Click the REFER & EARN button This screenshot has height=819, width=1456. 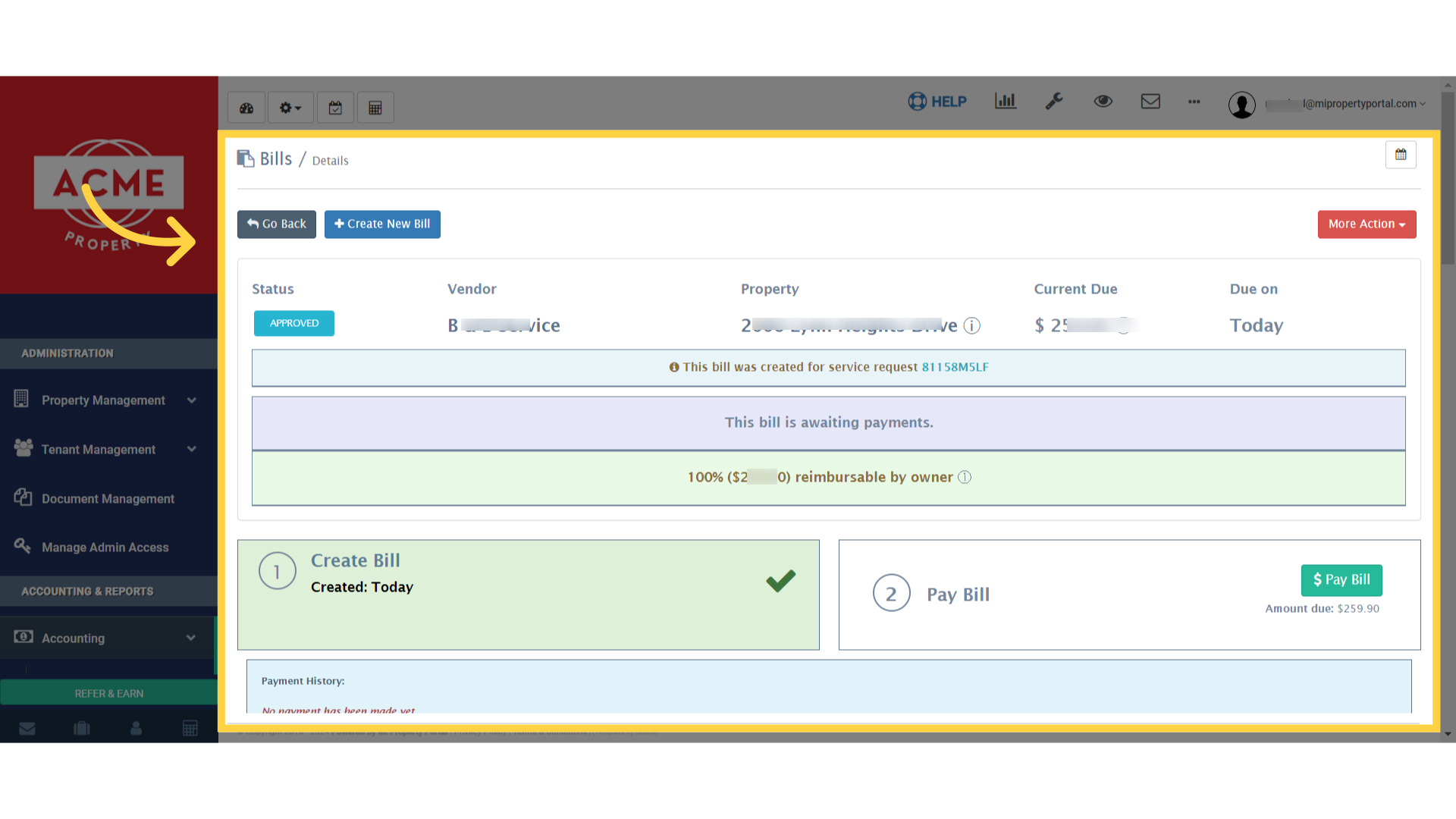(x=109, y=693)
